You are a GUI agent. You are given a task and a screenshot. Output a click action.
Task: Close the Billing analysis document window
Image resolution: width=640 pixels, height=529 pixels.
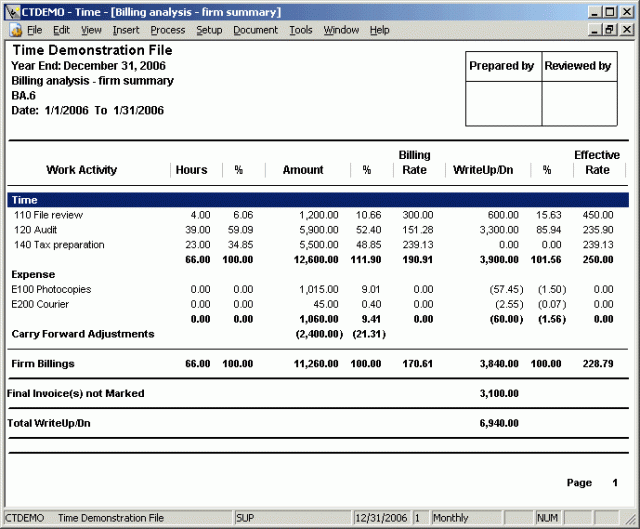(x=627, y=30)
